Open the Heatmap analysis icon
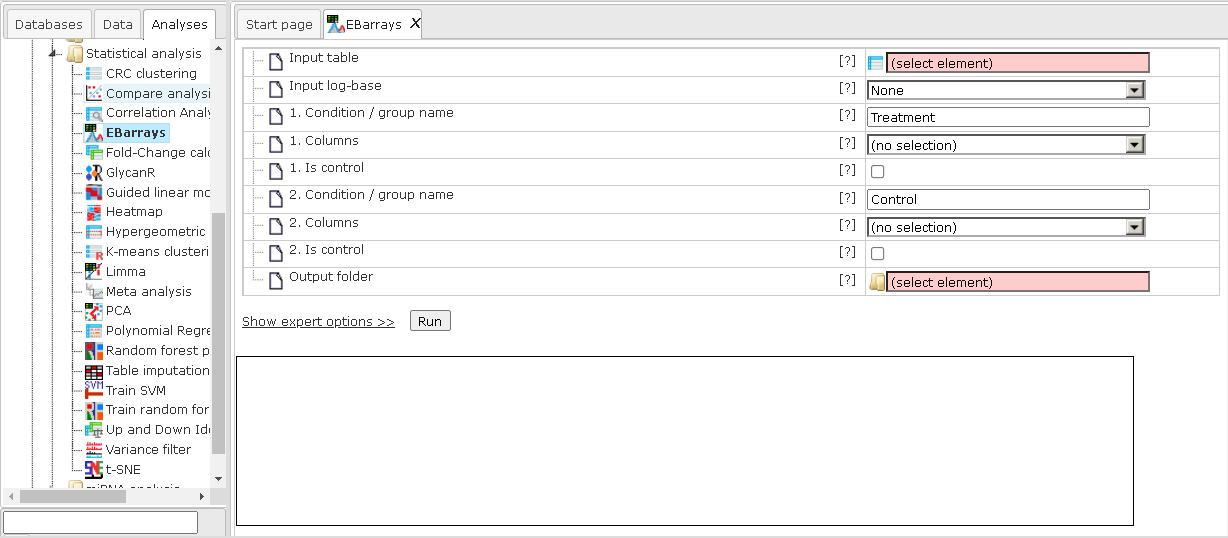The width and height of the screenshot is (1228, 538). tap(94, 212)
